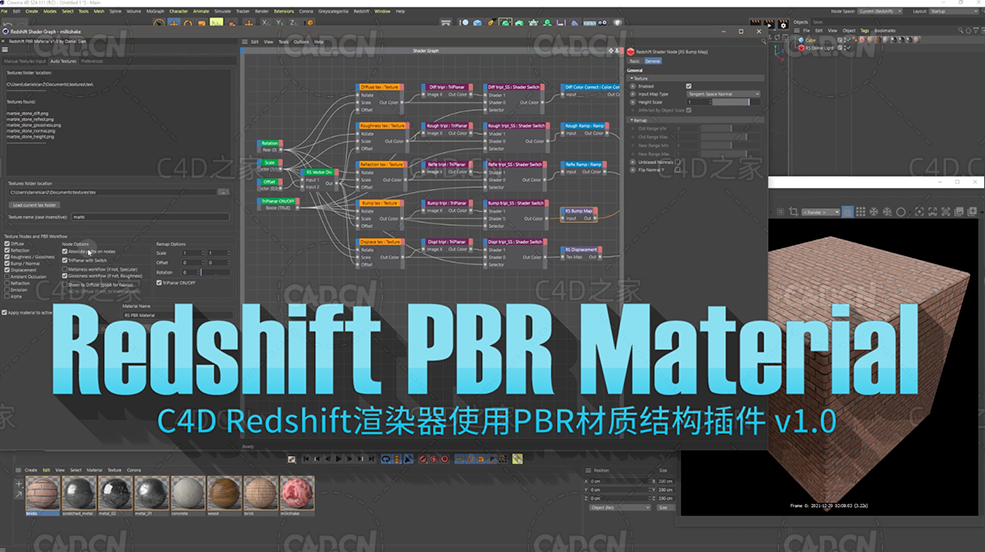Select the bricks material thumbnail
This screenshot has width=985, height=552.
point(43,494)
